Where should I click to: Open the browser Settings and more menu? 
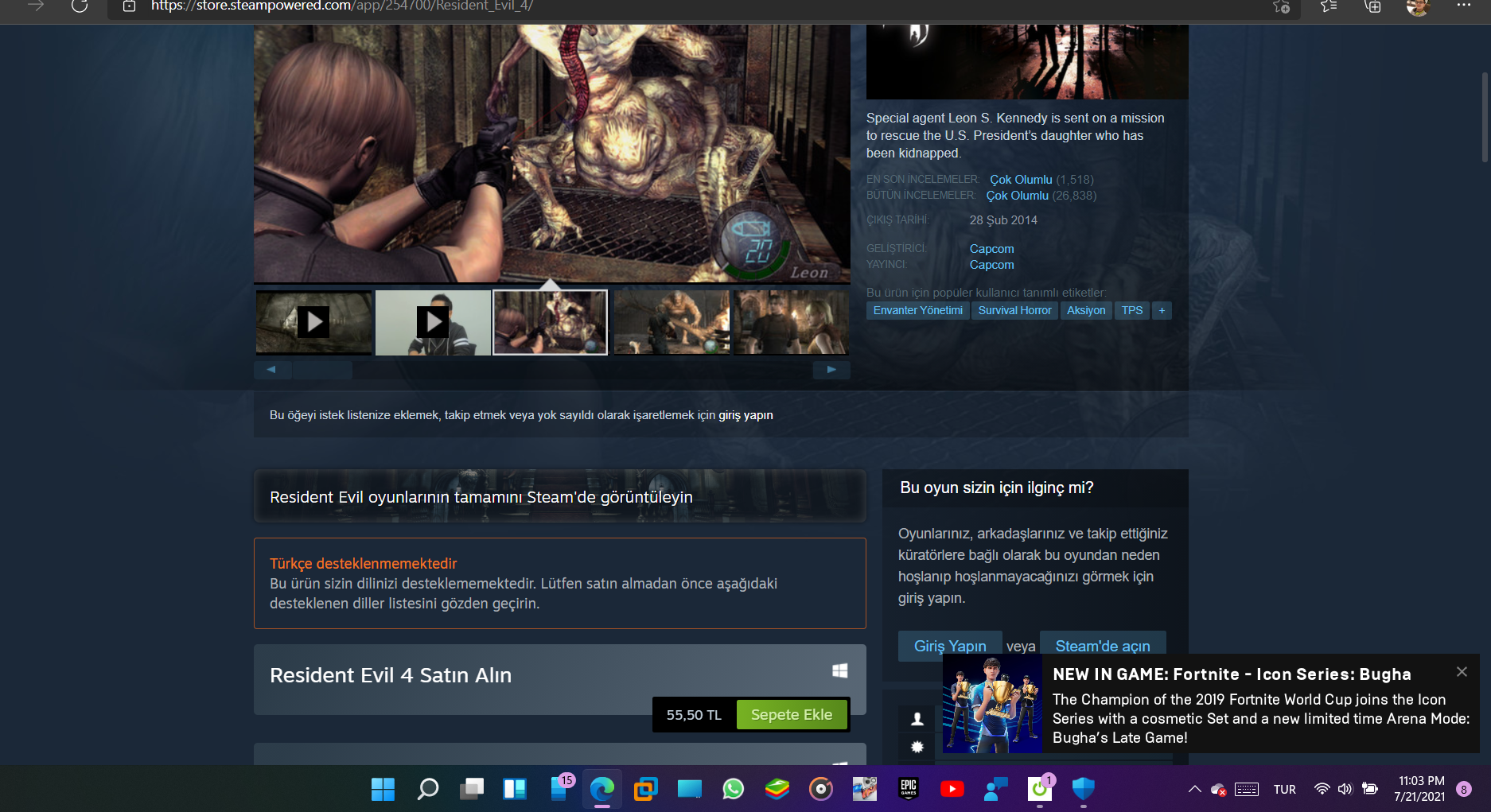tap(1464, 6)
